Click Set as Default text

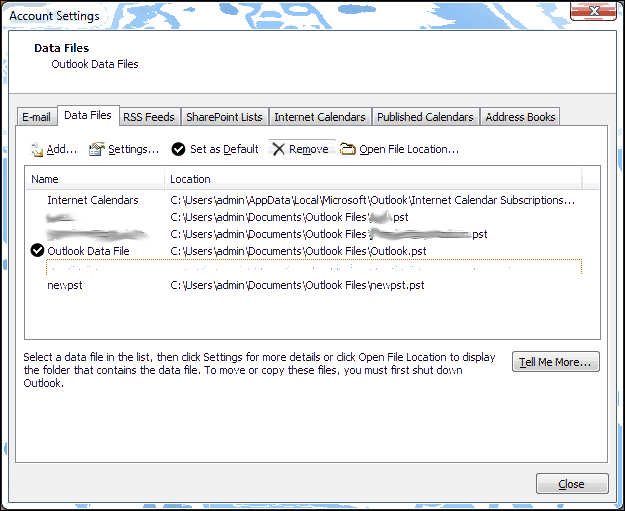[224, 149]
